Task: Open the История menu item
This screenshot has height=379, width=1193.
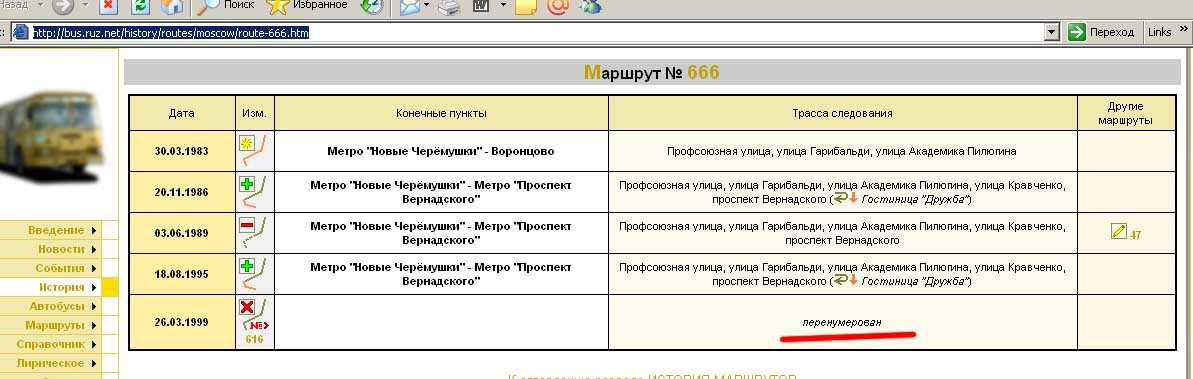Action: (50, 287)
